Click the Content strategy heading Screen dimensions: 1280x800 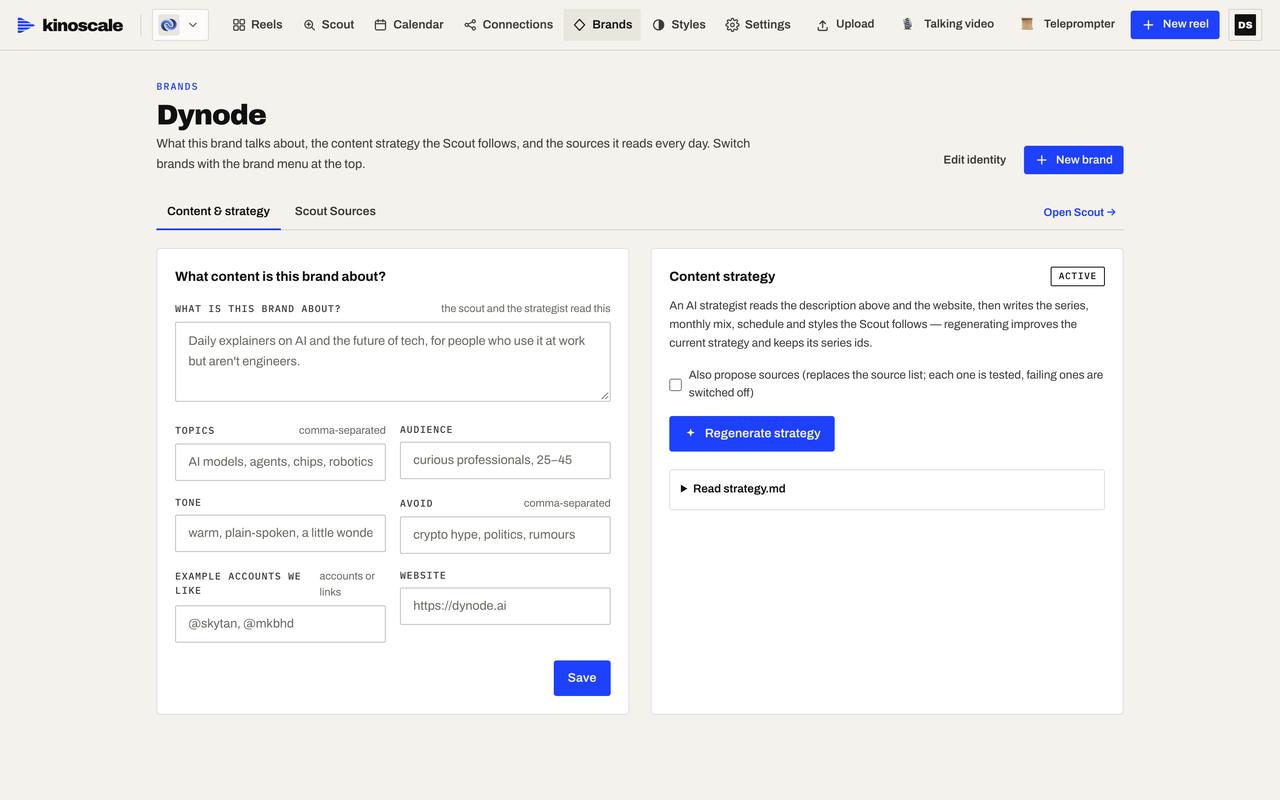[x=722, y=276]
